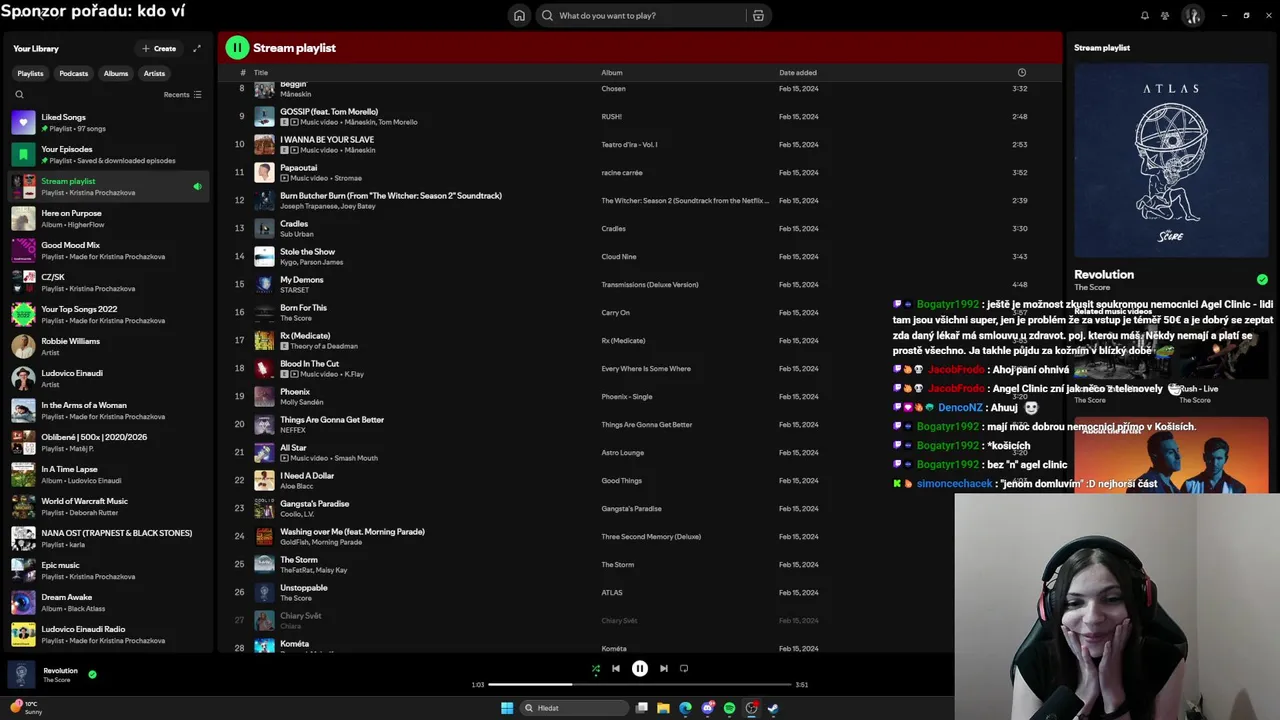Open Steam from taskbar
This screenshot has width=1280, height=720.
point(773,708)
